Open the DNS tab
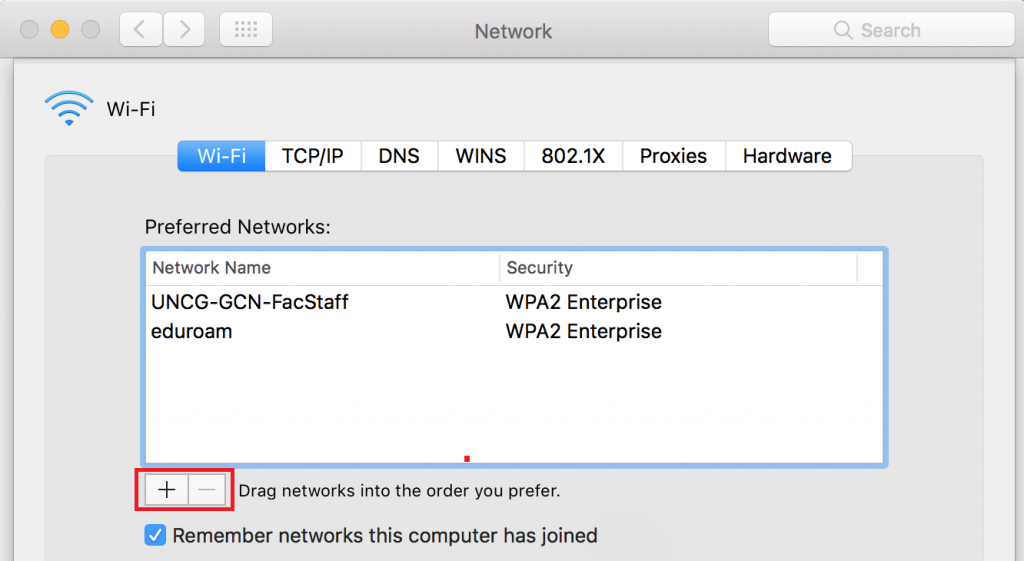 (x=399, y=156)
